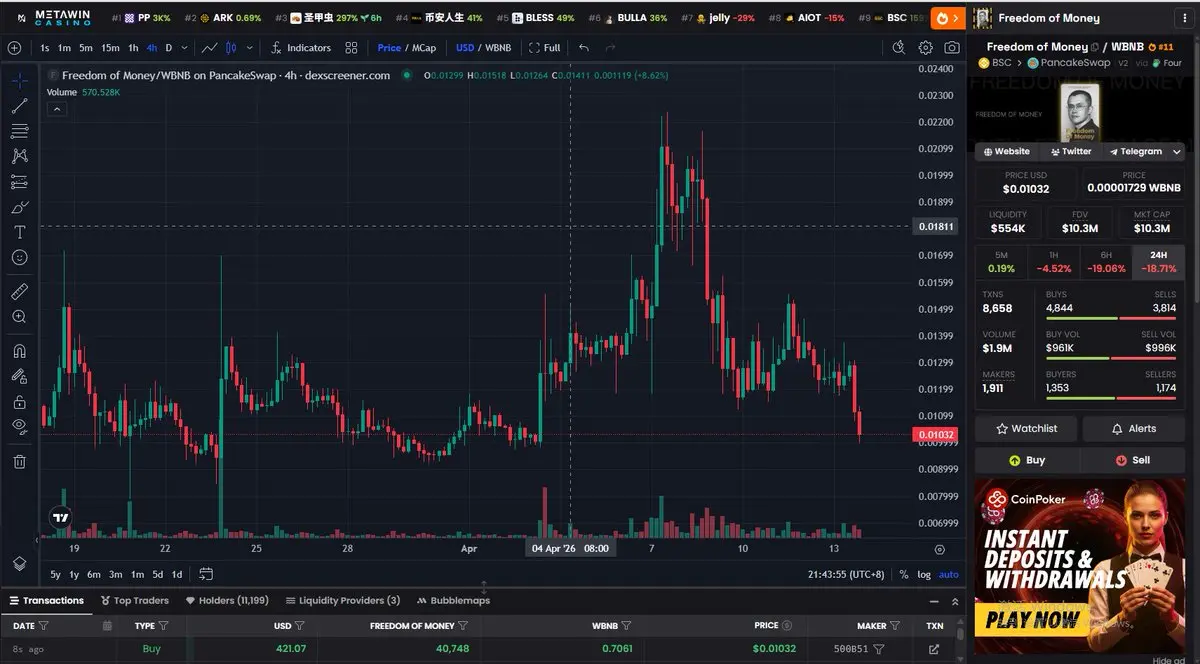
Task: Switch to the Top Traders tab
Action: pos(134,600)
